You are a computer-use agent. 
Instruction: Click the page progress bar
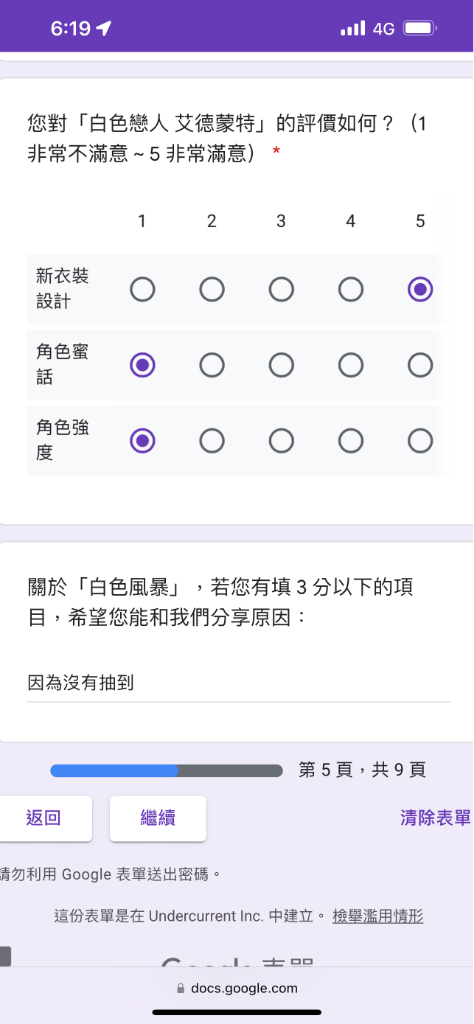[x=166, y=771]
